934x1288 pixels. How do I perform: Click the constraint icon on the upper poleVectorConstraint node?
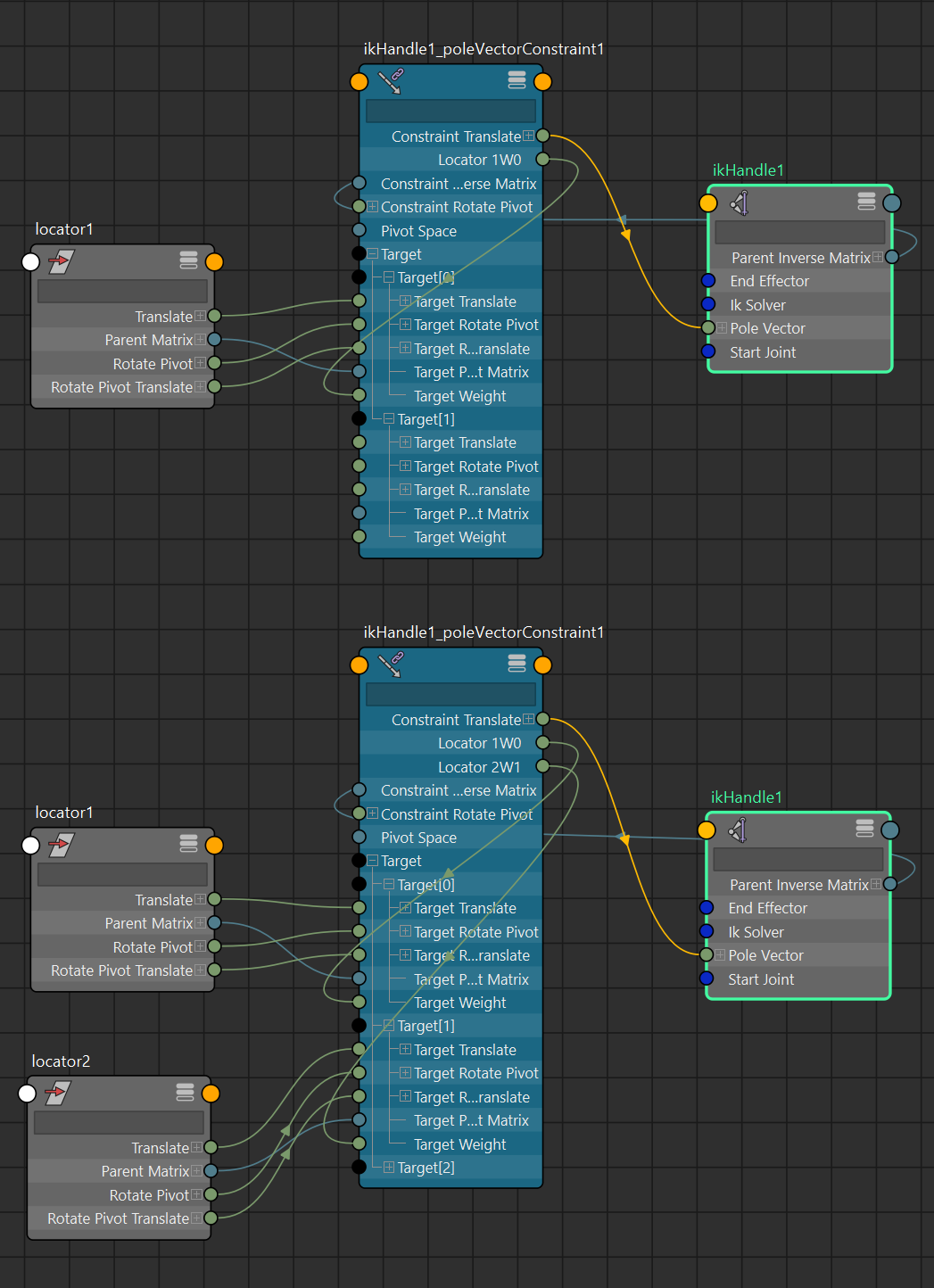pos(390,82)
